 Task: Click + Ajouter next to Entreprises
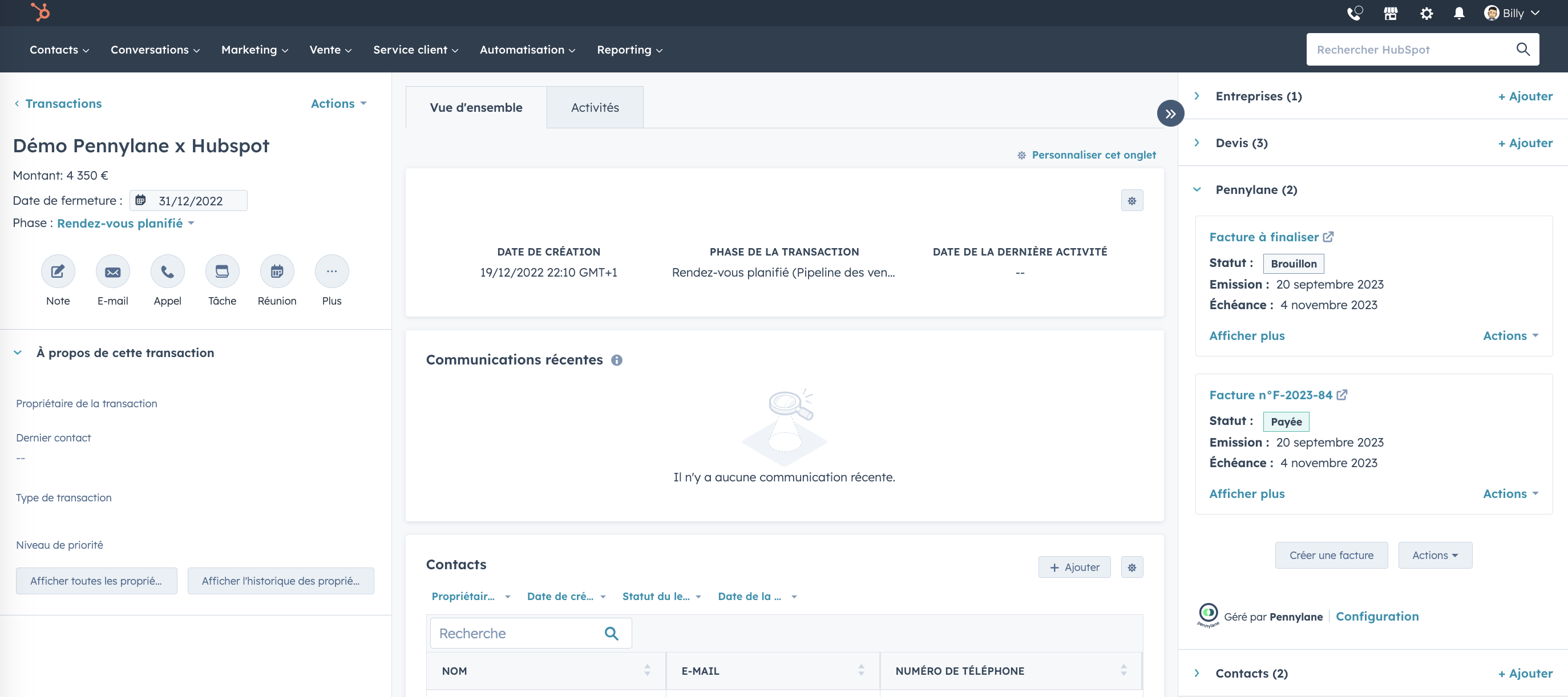tap(1525, 96)
